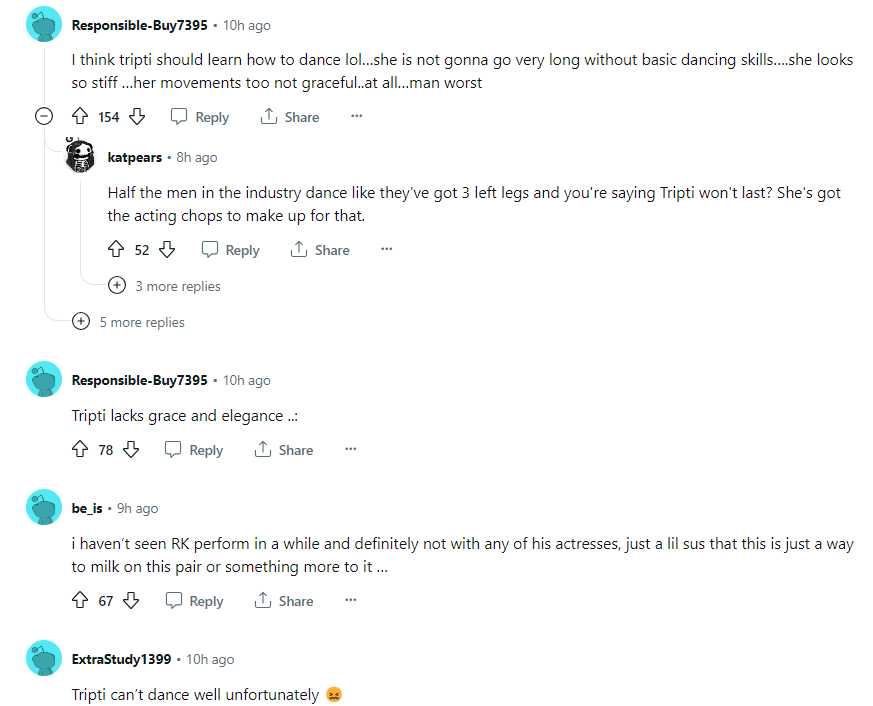
Task: Collapse the Responsible-Buy7395 comment thread
Action: point(44,117)
